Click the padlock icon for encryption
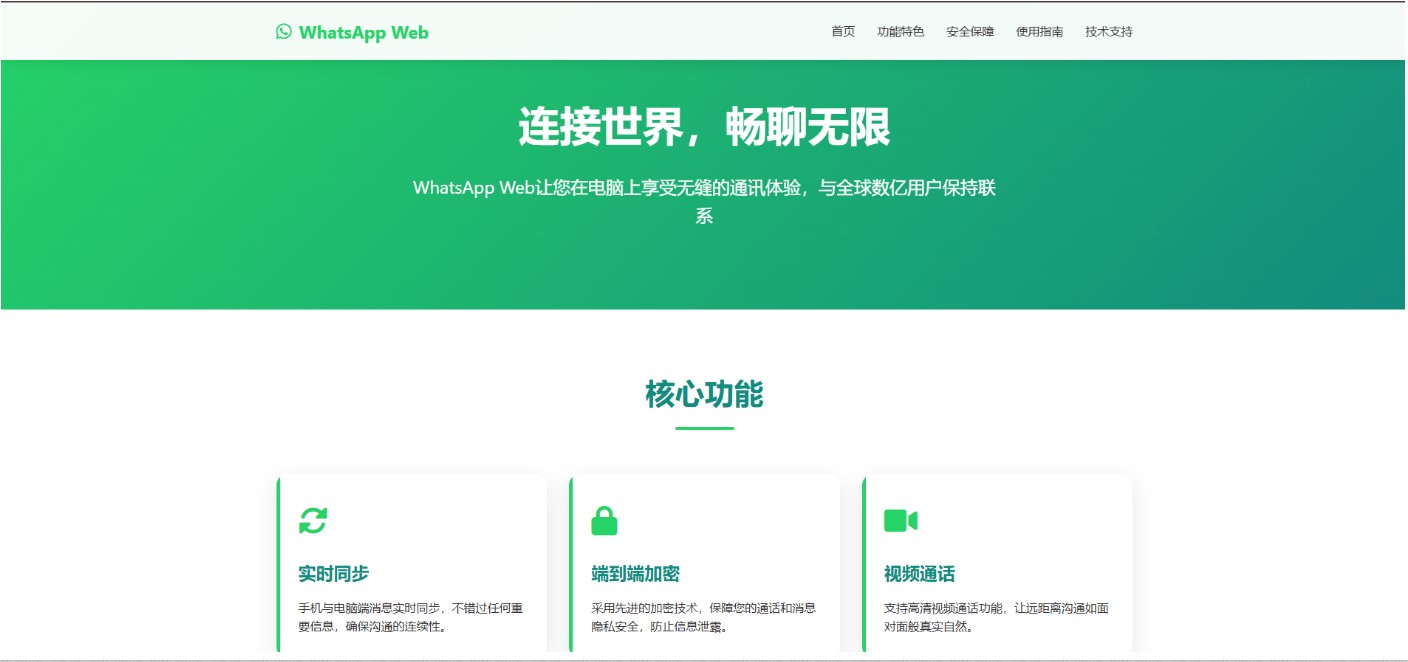Screen dimensions: 1408x662 (x=604, y=521)
